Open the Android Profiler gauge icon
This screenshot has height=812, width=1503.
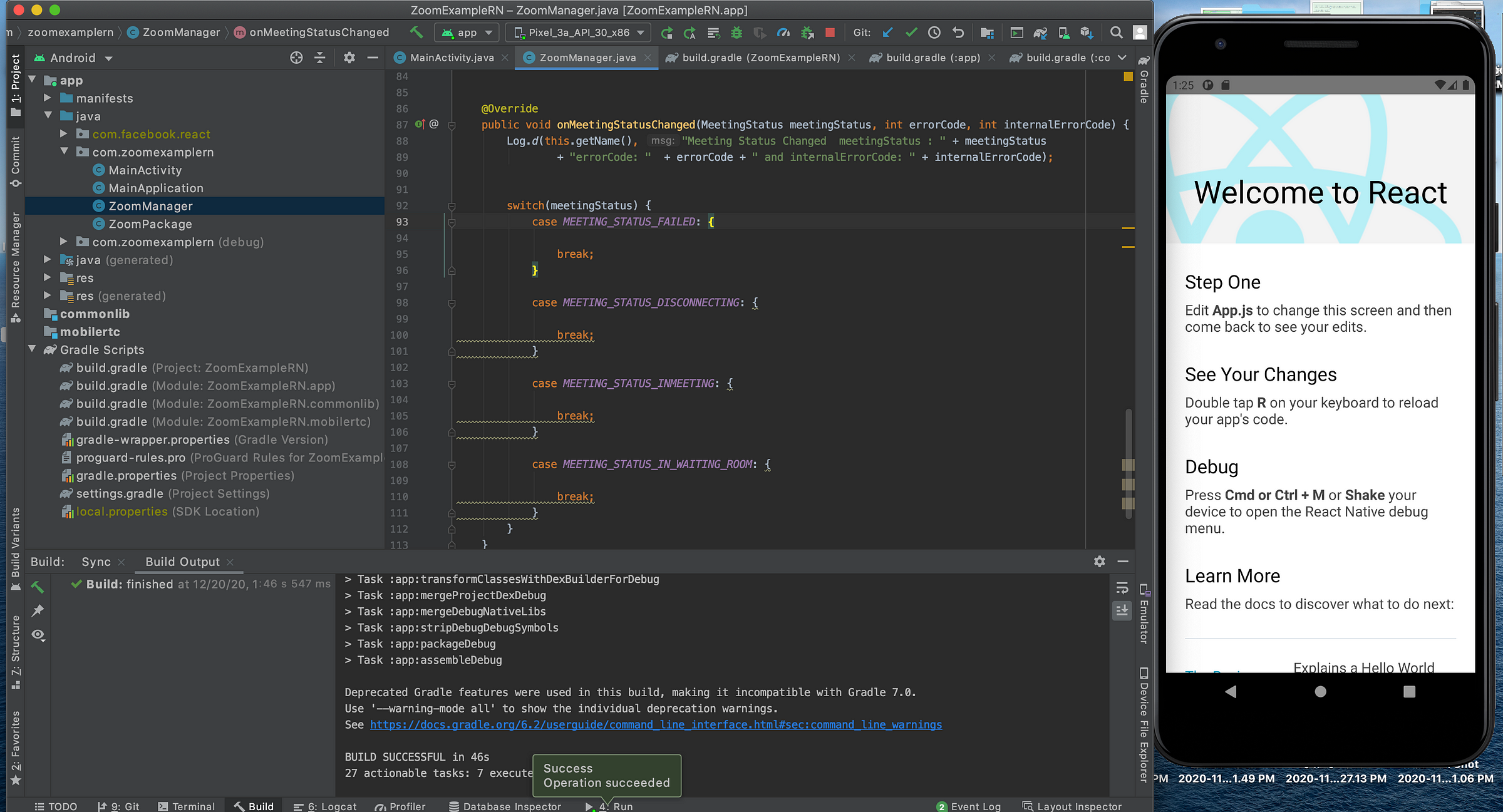tap(783, 33)
